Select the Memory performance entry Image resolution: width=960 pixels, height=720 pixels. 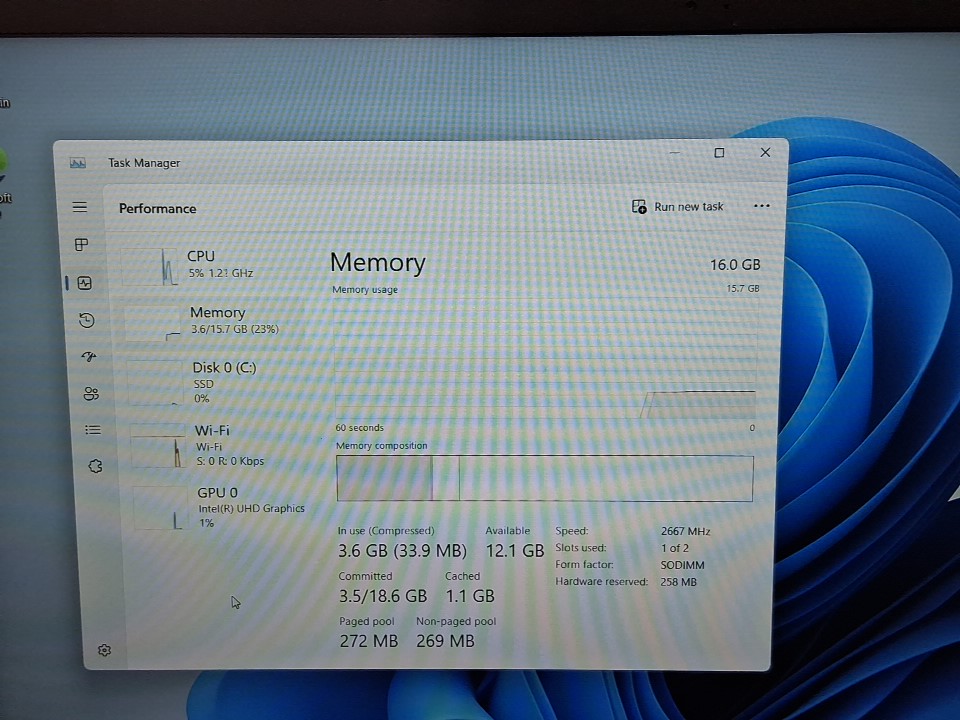pos(220,320)
